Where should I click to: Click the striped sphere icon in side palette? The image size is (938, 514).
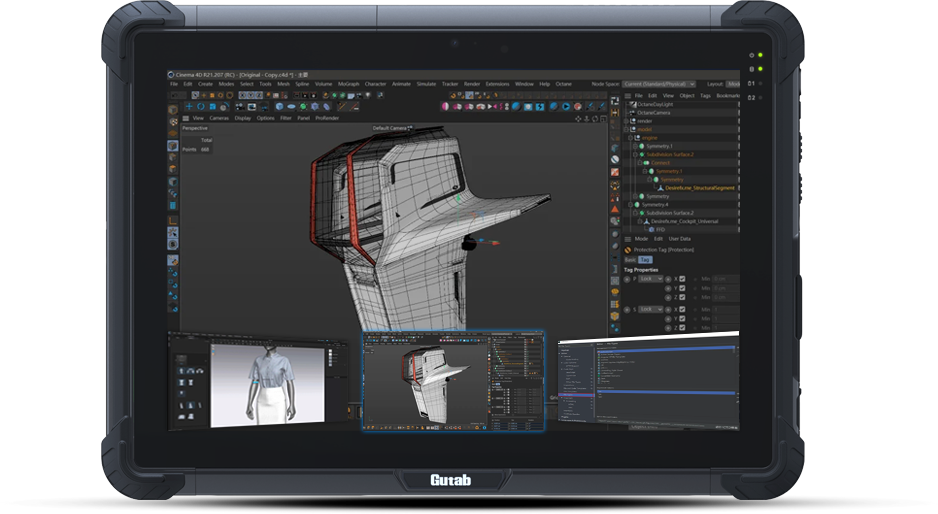click(x=615, y=159)
